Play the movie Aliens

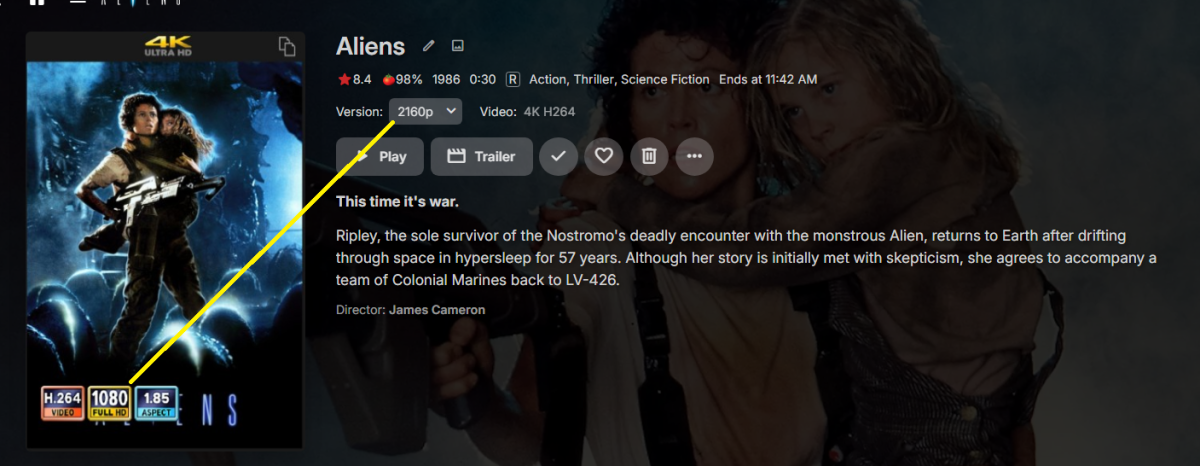[379, 156]
